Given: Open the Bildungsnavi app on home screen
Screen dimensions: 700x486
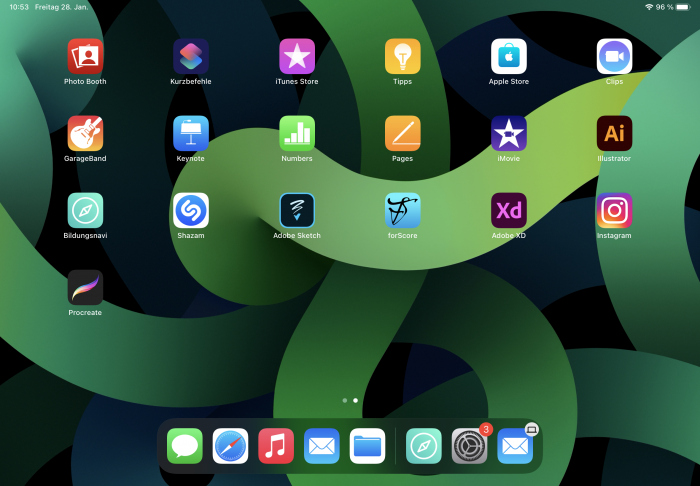Looking at the screenshot, I should click(85, 211).
